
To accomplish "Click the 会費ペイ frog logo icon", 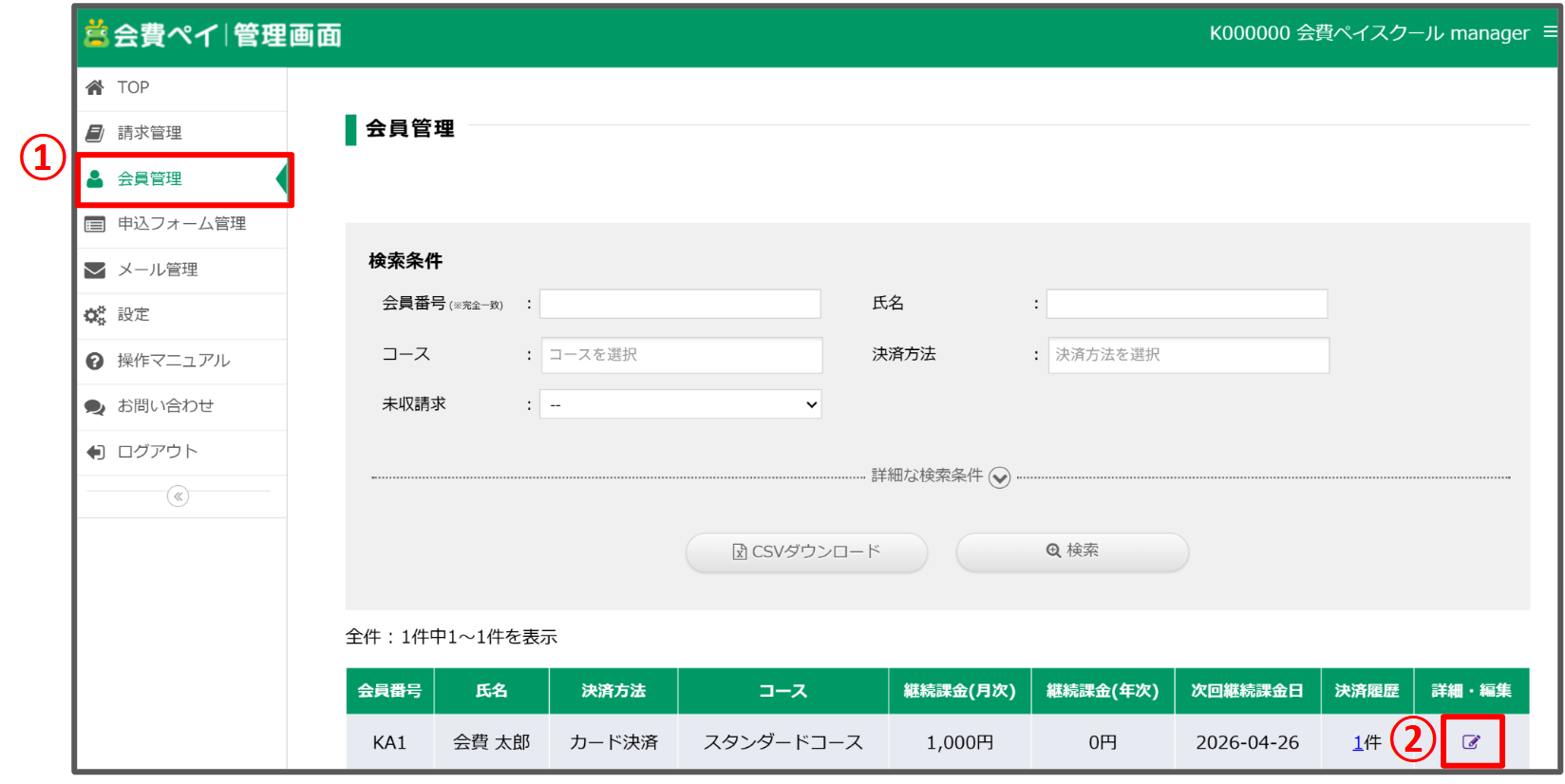I will (x=95, y=34).
